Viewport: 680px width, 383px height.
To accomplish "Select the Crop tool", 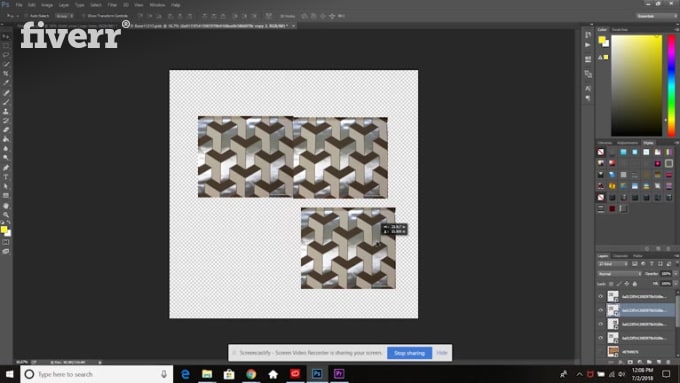I will pos(6,73).
